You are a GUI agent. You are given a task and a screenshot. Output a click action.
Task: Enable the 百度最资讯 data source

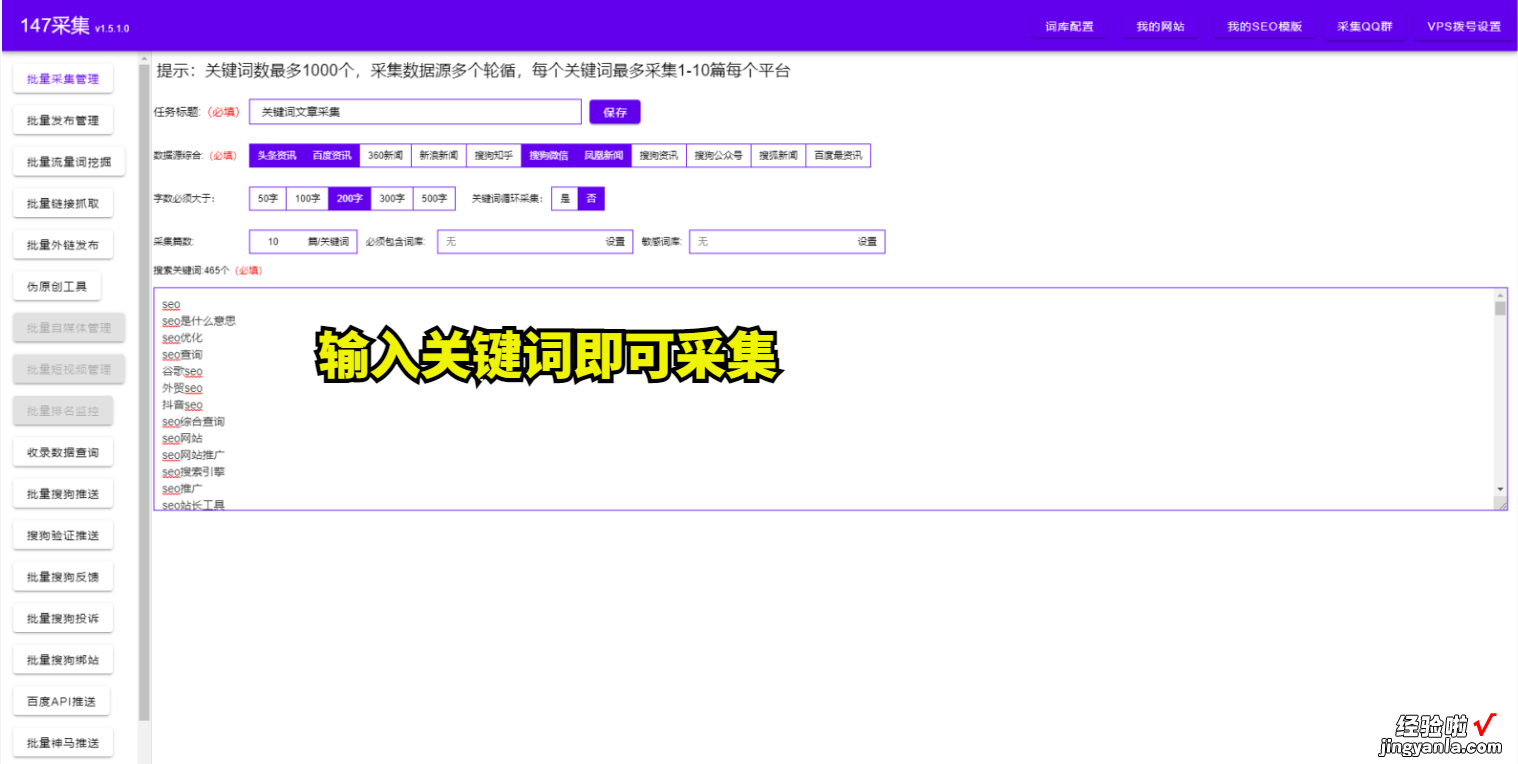tap(838, 156)
